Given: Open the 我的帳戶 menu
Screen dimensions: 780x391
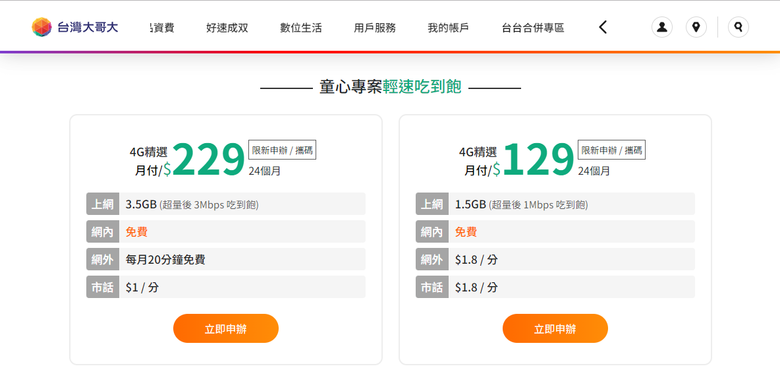Looking at the screenshot, I should (x=448, y=28).
